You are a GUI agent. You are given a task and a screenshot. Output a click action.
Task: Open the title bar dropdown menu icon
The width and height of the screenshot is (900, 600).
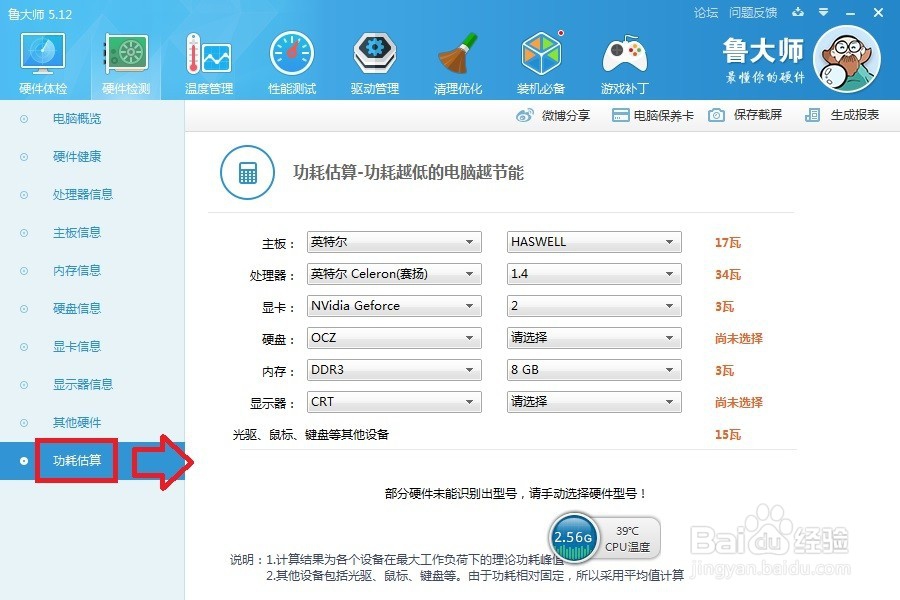(x=824, y=12)
